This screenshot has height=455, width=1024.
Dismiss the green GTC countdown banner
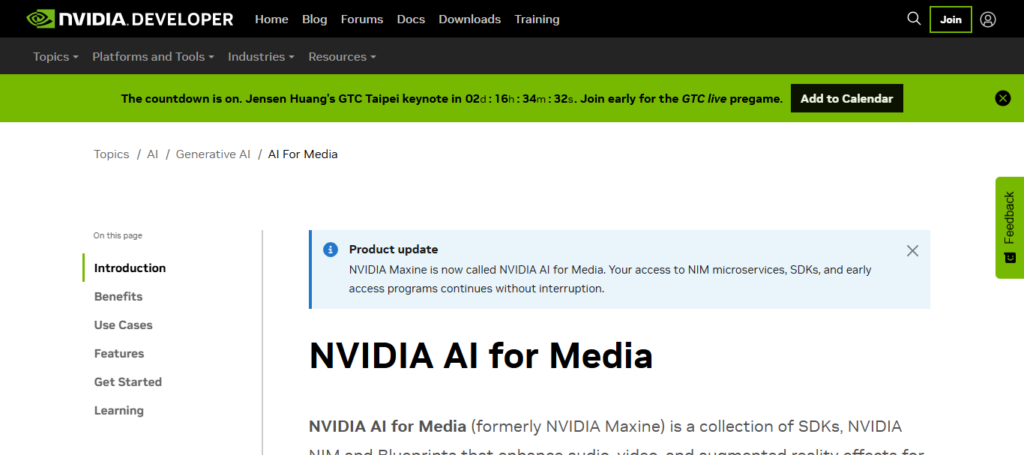pyautogui.click(x=1002, y=99)
